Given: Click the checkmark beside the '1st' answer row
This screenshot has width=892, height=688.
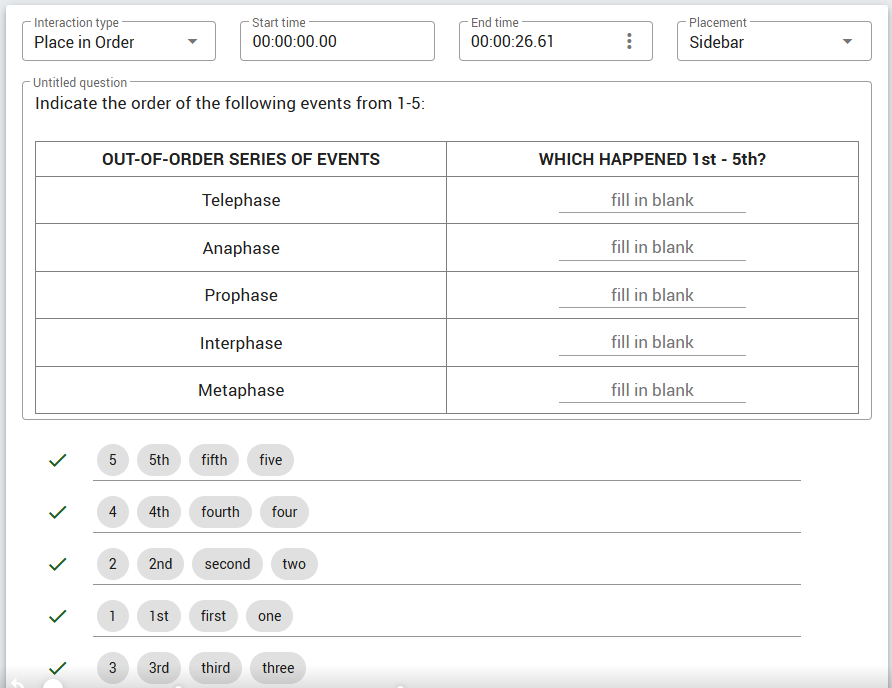Looking at the screenshot, I should click(57, 616).
